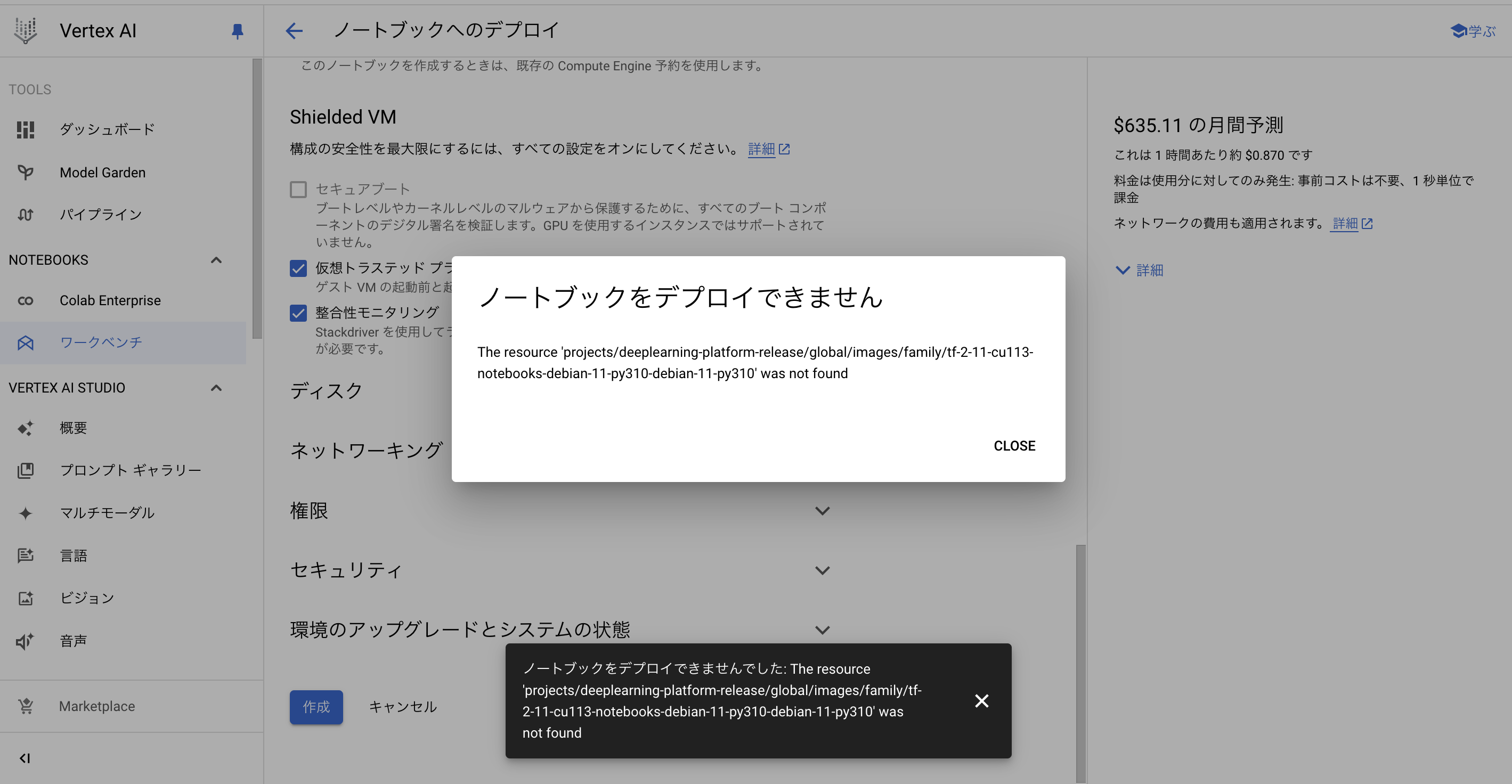Open the Speech (音声) section

pyautogui.click(x=74, y=640)
